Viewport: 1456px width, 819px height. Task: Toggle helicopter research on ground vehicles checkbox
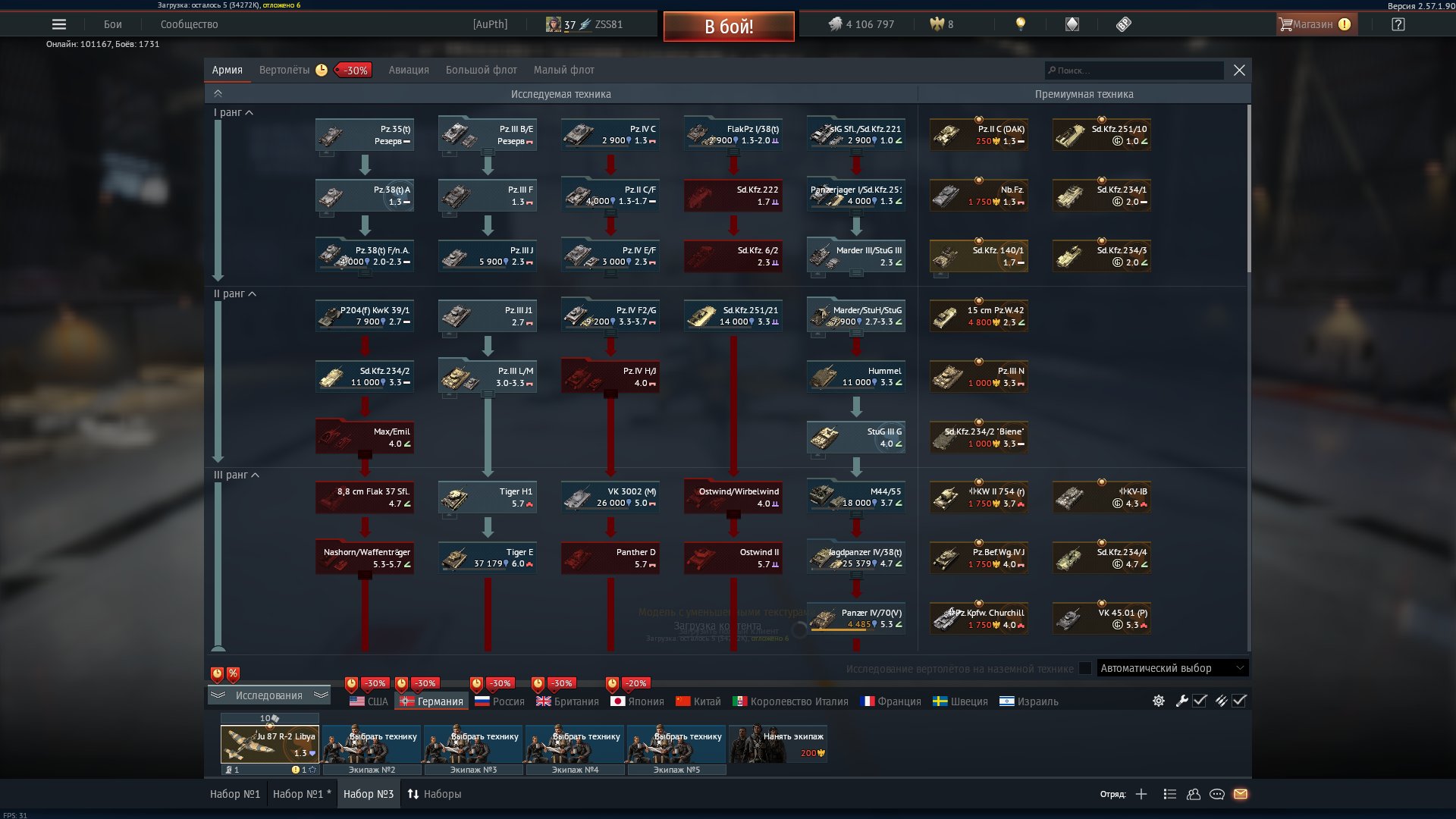pyautogui.click(x=1085, y=668)
